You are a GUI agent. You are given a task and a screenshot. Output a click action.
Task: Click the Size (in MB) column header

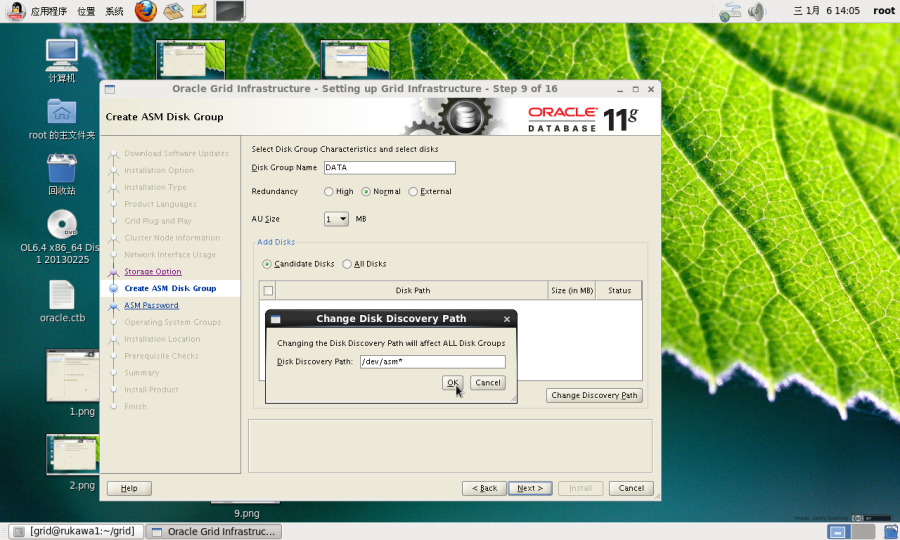click(x=572, y=290)
